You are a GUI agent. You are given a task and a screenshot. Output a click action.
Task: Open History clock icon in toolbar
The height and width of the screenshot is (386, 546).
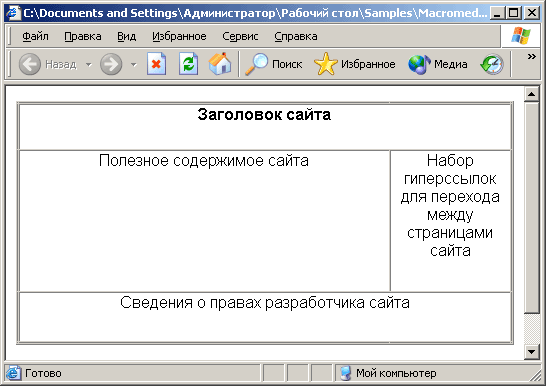[492, 64]
